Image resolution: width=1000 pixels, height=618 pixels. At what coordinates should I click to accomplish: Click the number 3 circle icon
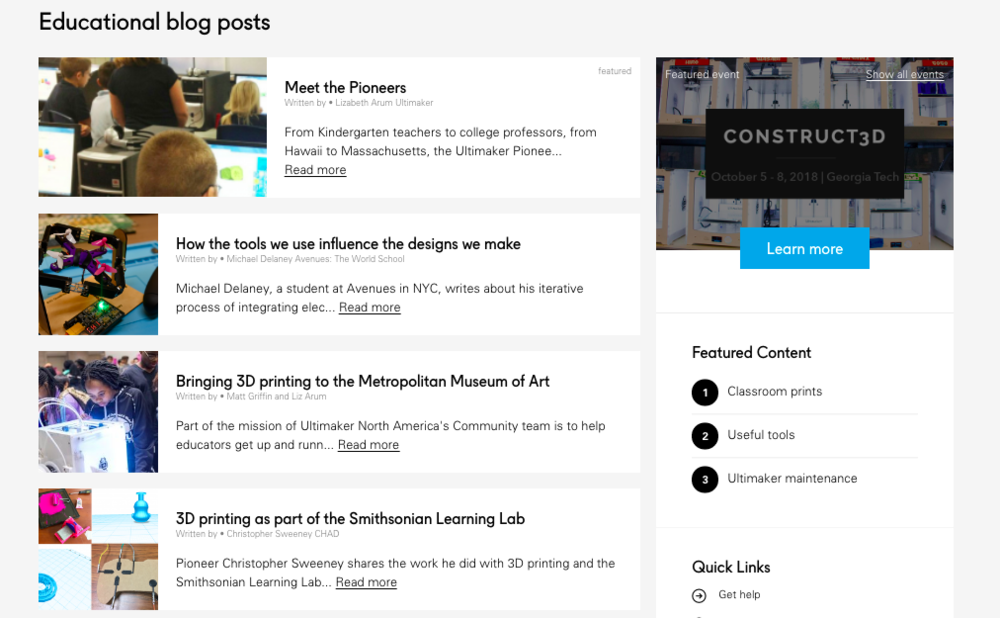click(705, 479)
